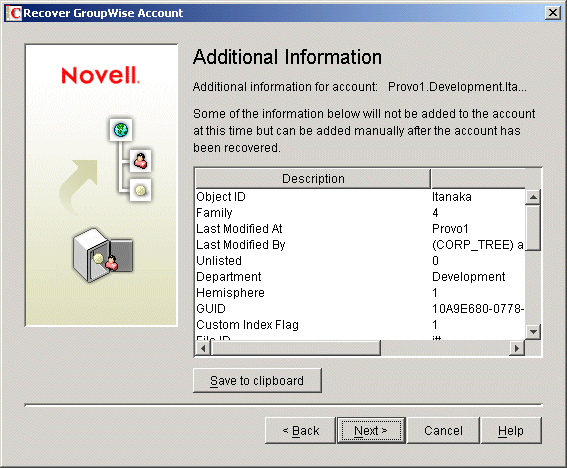The image size is (567, 468).
Task: Click the Novell logo
Action: [x=100, y=75]
